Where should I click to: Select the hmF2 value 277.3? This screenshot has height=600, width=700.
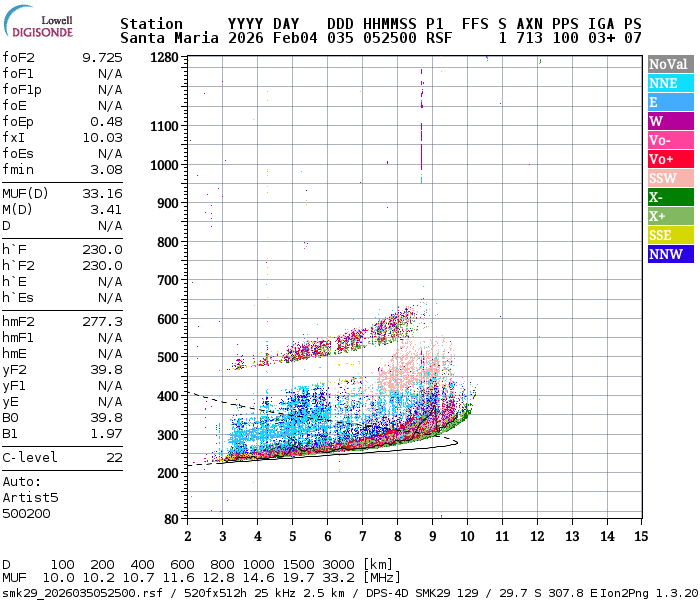102,321
